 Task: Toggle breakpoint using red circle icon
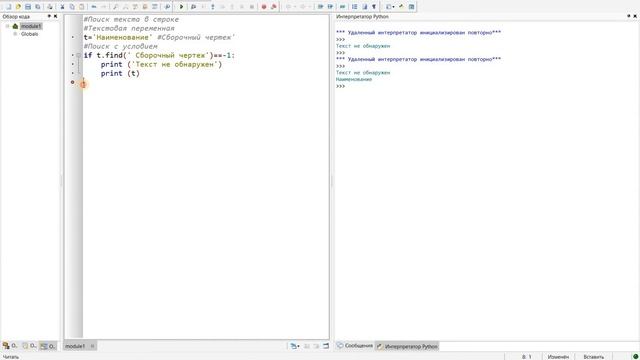click(x=264, y=7)
